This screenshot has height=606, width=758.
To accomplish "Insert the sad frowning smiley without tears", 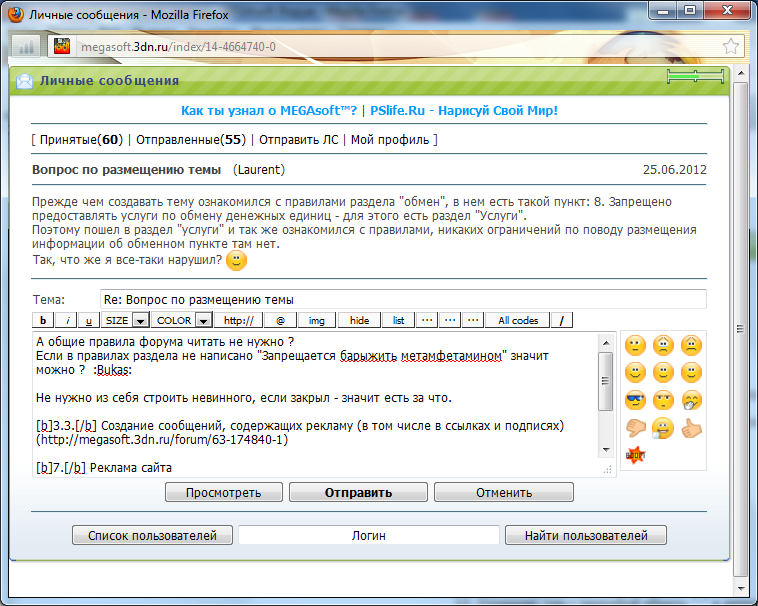I will pyautogui.click(x=691, y=346).
